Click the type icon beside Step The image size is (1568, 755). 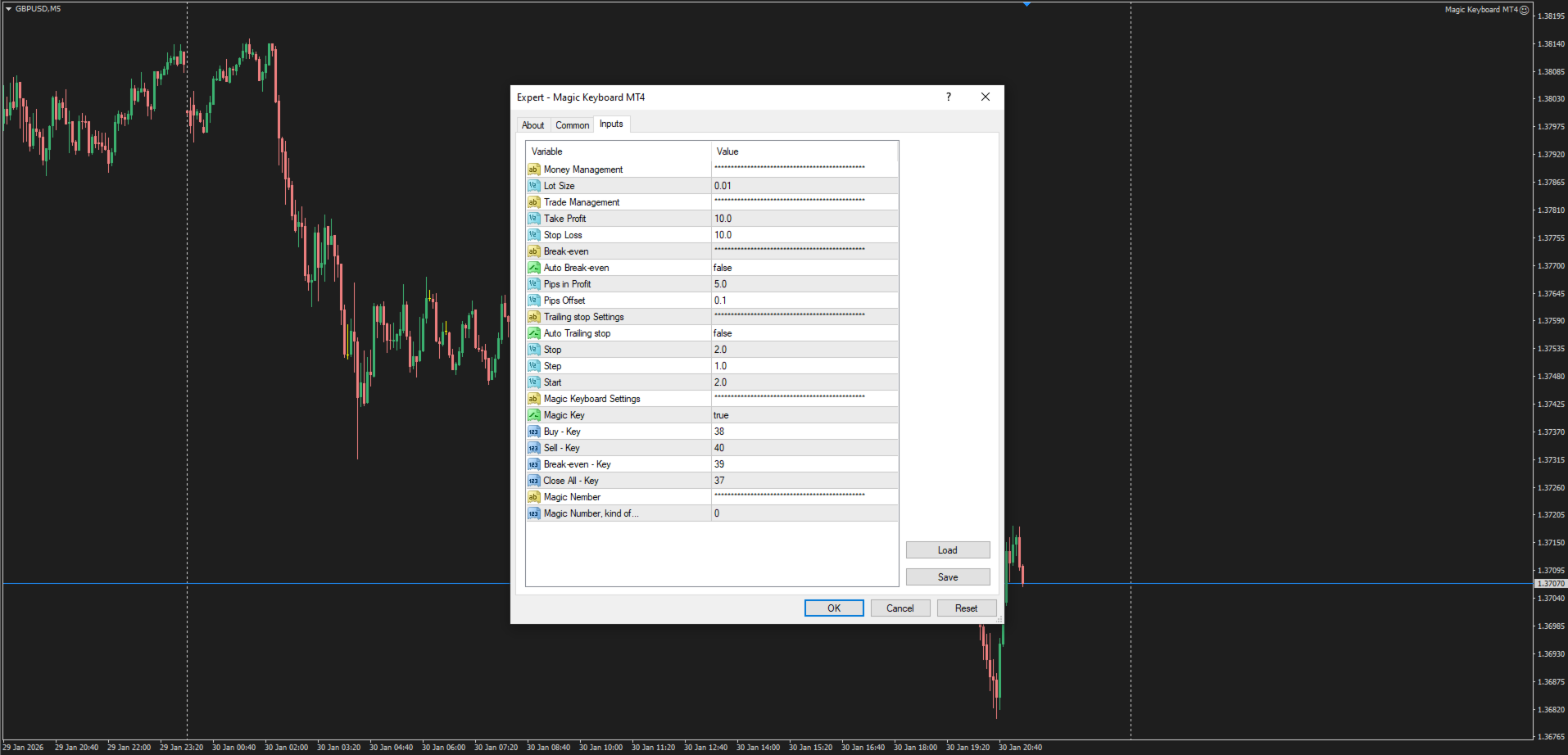tap(533, 366)
